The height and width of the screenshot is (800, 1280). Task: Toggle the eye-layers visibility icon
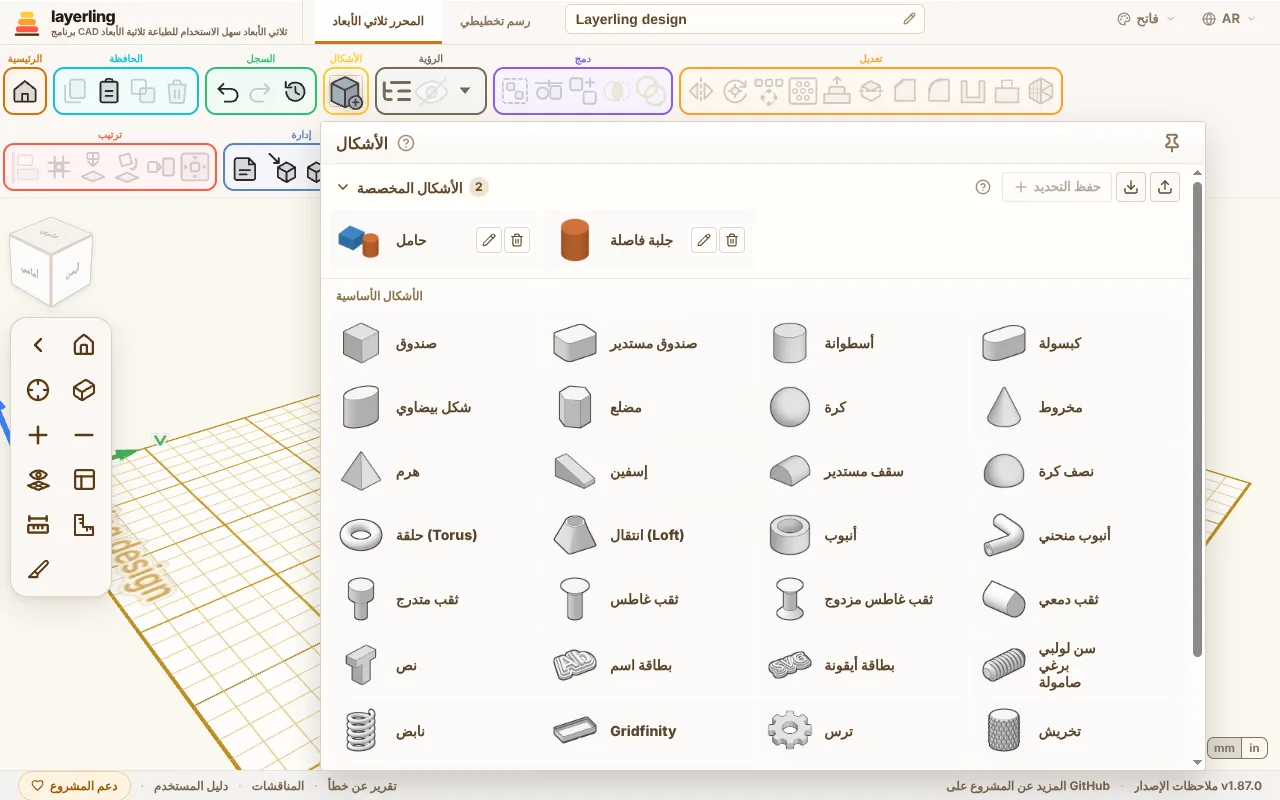[38, 480]
